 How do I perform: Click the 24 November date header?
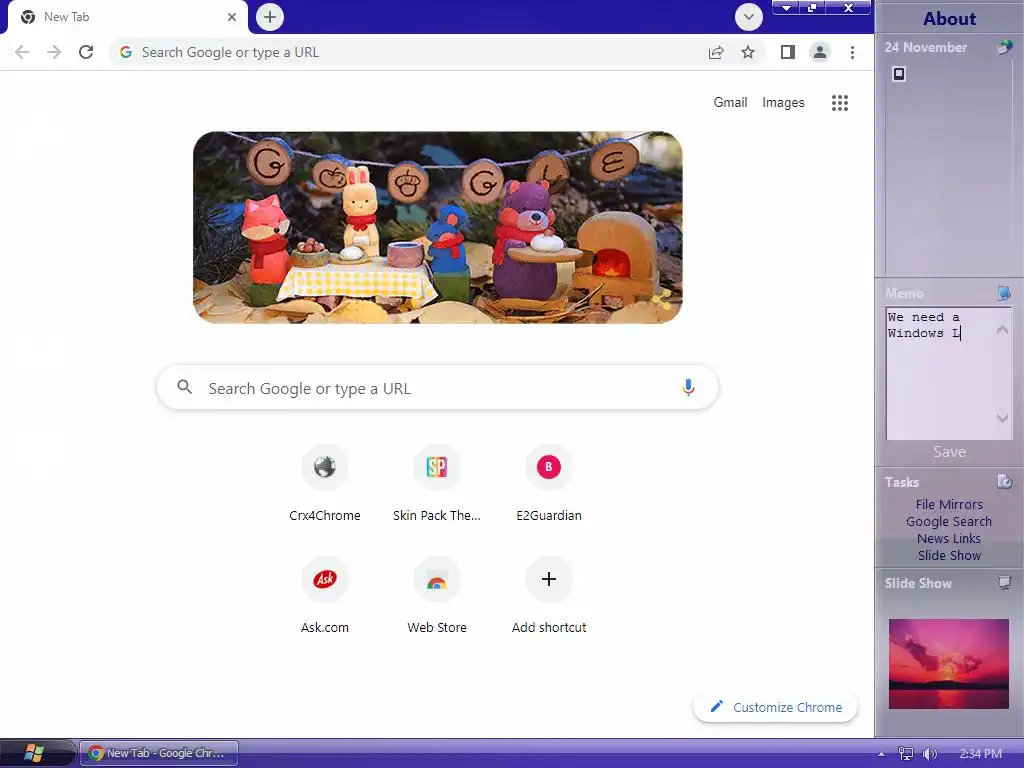coord(926,47)
